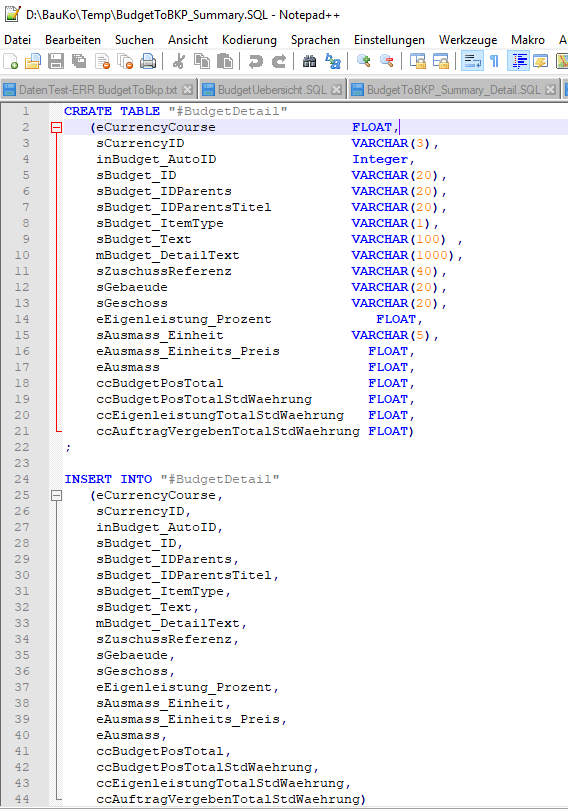Toggle show all characters pilcrow button
Viewport: 568px width, 809px height.
[494, 61]
